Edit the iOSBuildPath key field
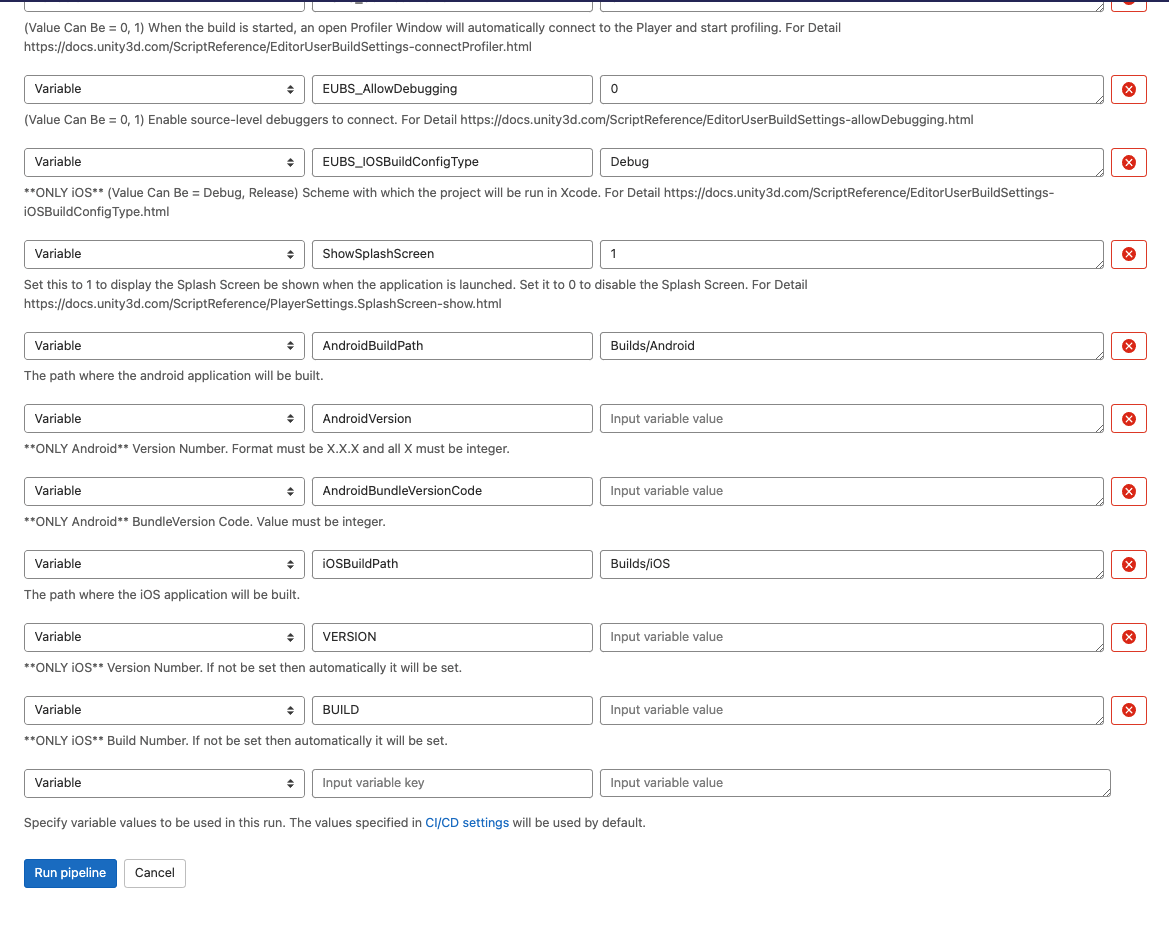This screenshot has width=1169, height=932. pos(452,564)
